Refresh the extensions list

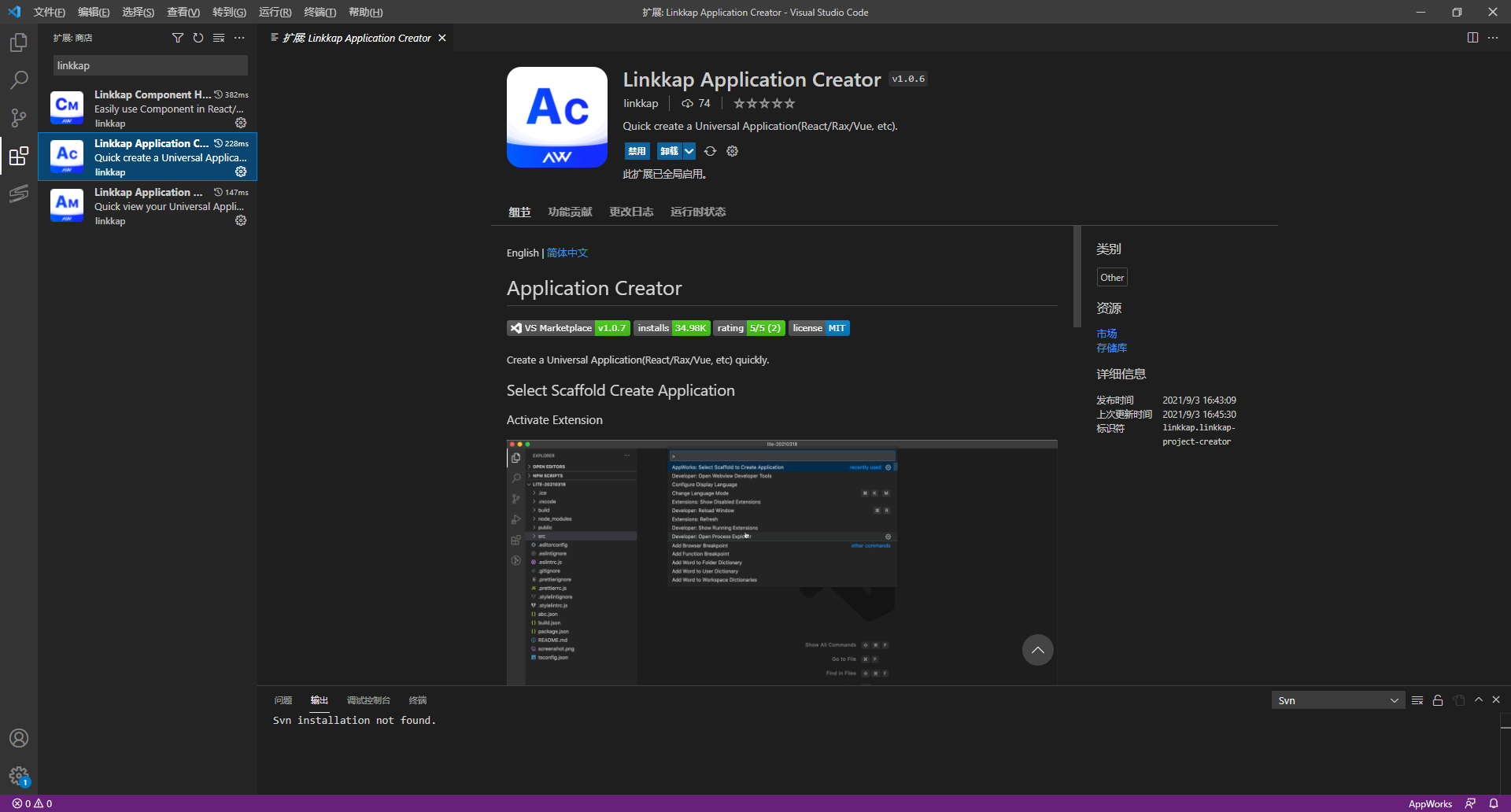[x=198, y=38]
